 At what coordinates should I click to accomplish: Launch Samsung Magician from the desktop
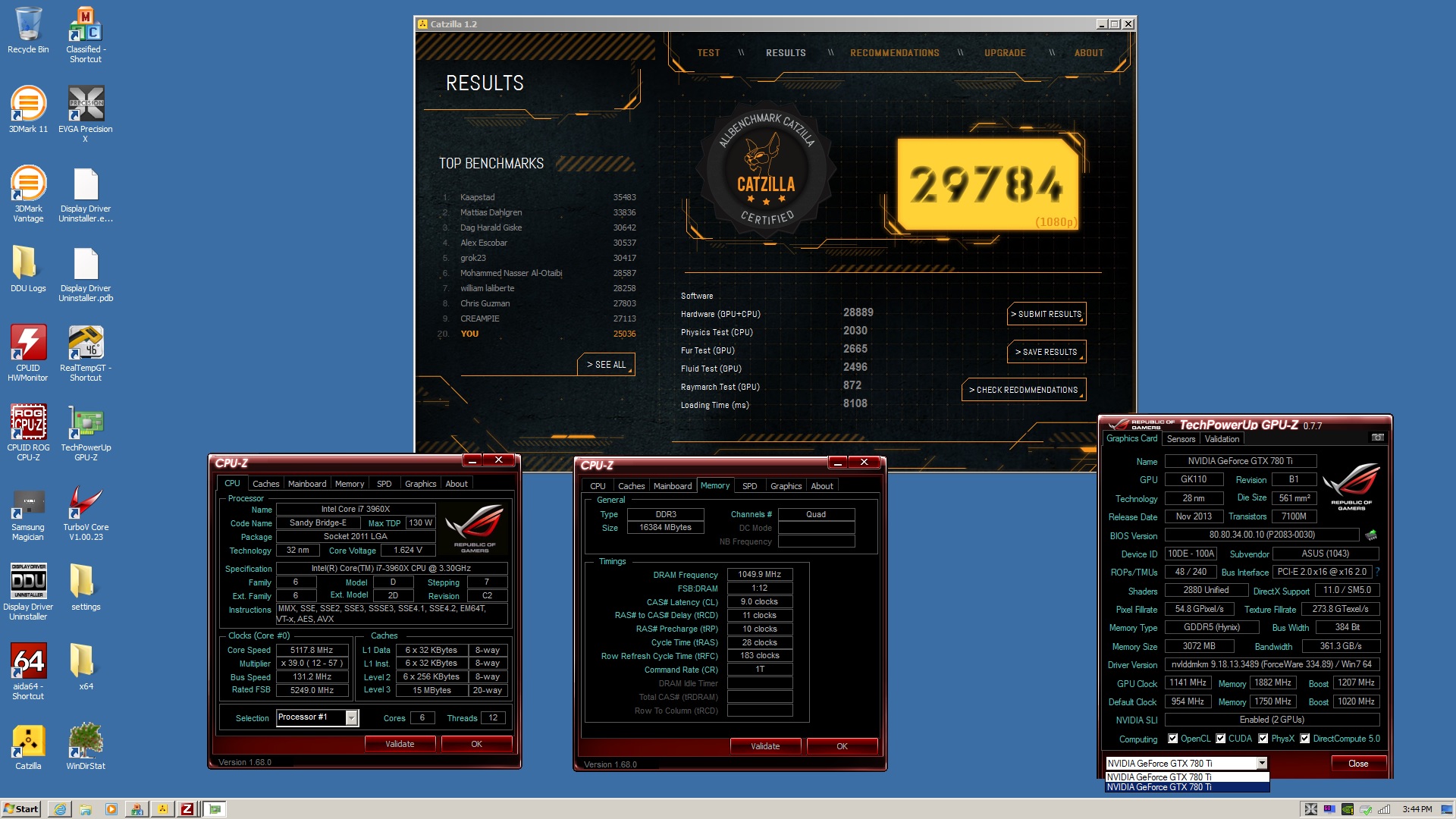(x=28, y=513)
